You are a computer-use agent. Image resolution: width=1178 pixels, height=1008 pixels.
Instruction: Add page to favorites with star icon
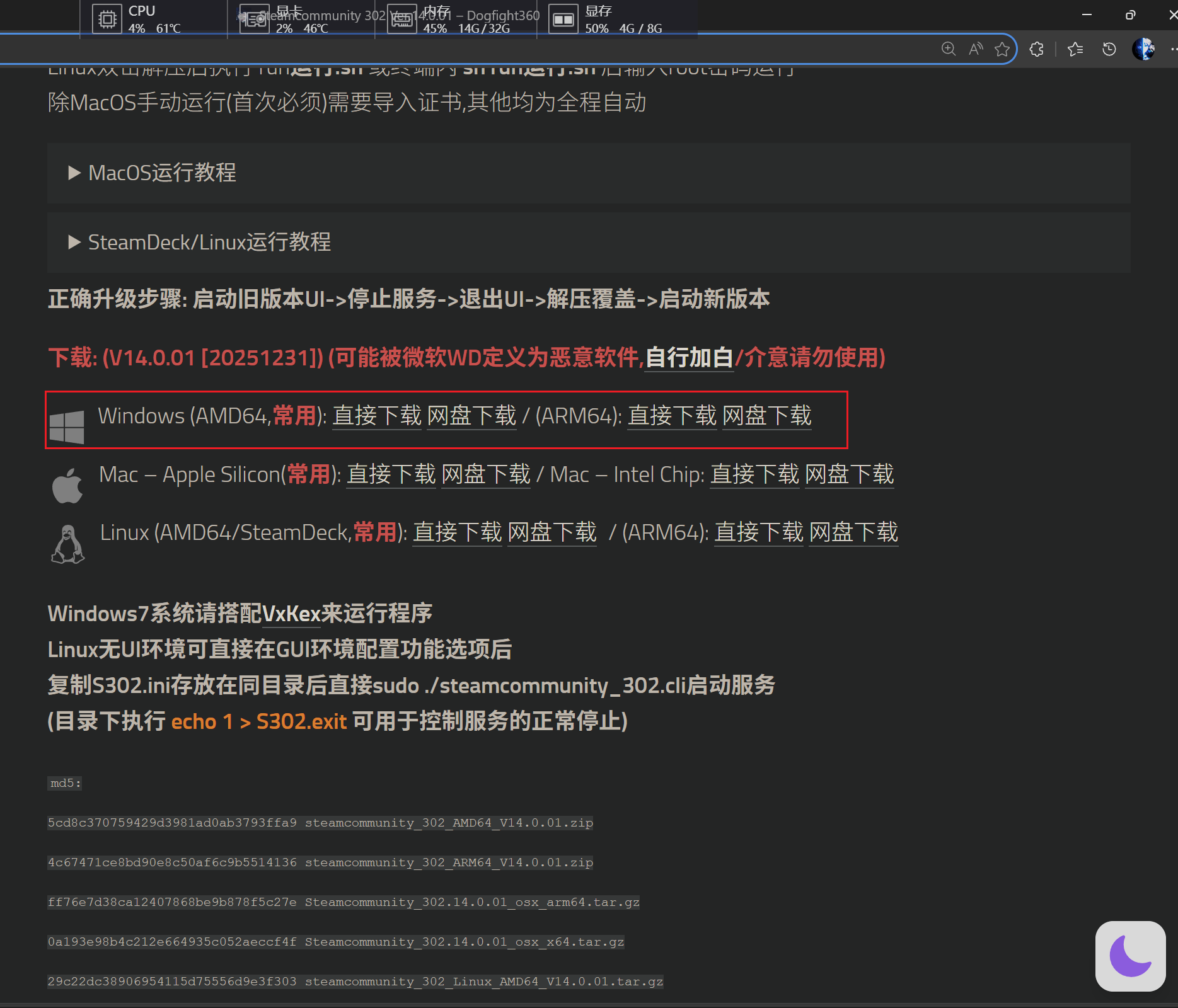pos(1002,49)
